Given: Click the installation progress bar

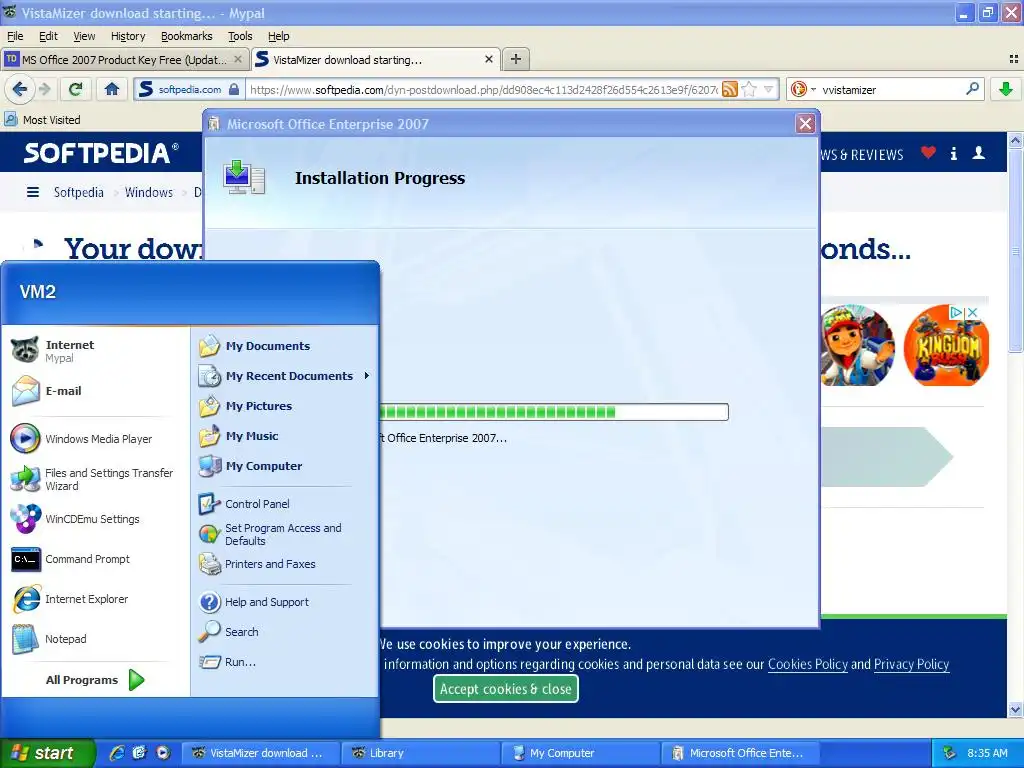Looking at the screenshot, I should (554, 411).
